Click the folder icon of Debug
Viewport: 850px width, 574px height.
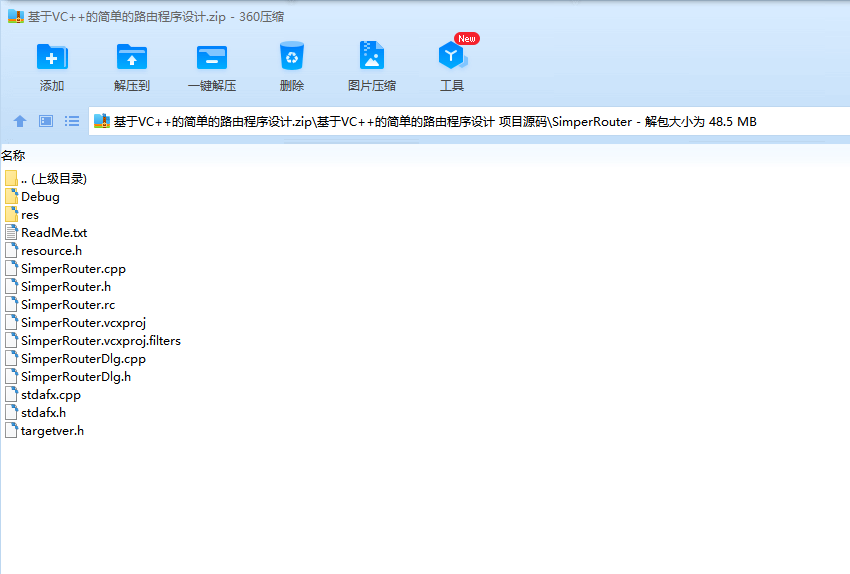11,196
